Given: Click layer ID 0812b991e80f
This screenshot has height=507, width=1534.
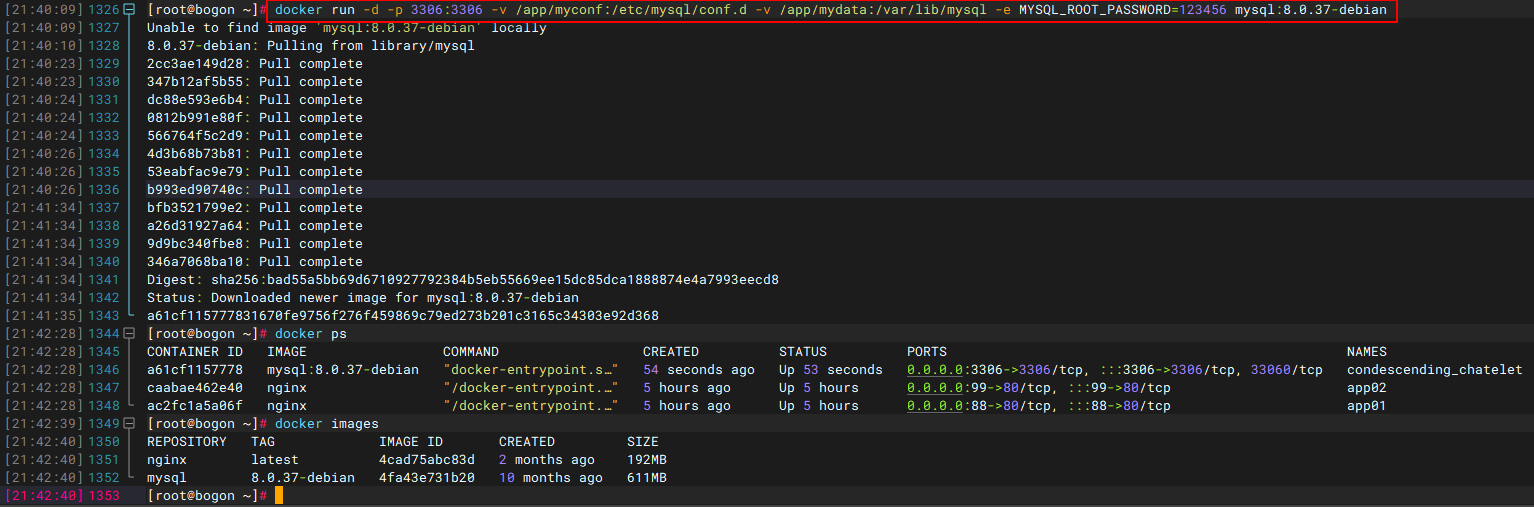Looking at the screenshot, I should (x=195, y=118).
